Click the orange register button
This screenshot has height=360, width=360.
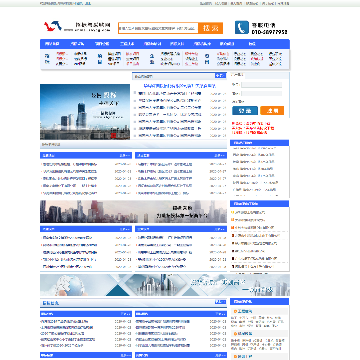pos(272,111)
